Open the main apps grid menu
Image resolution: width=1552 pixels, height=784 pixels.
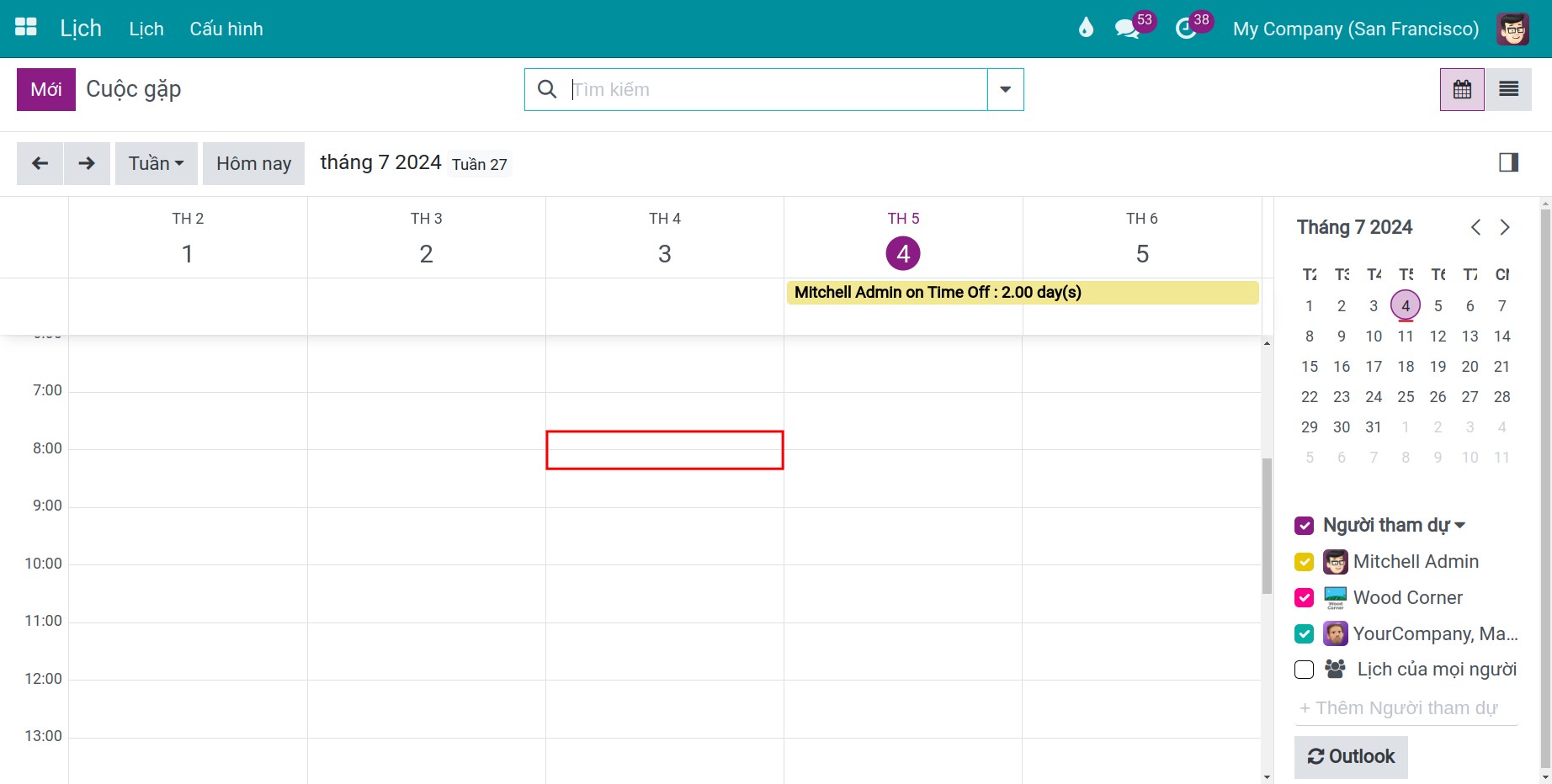26,28
